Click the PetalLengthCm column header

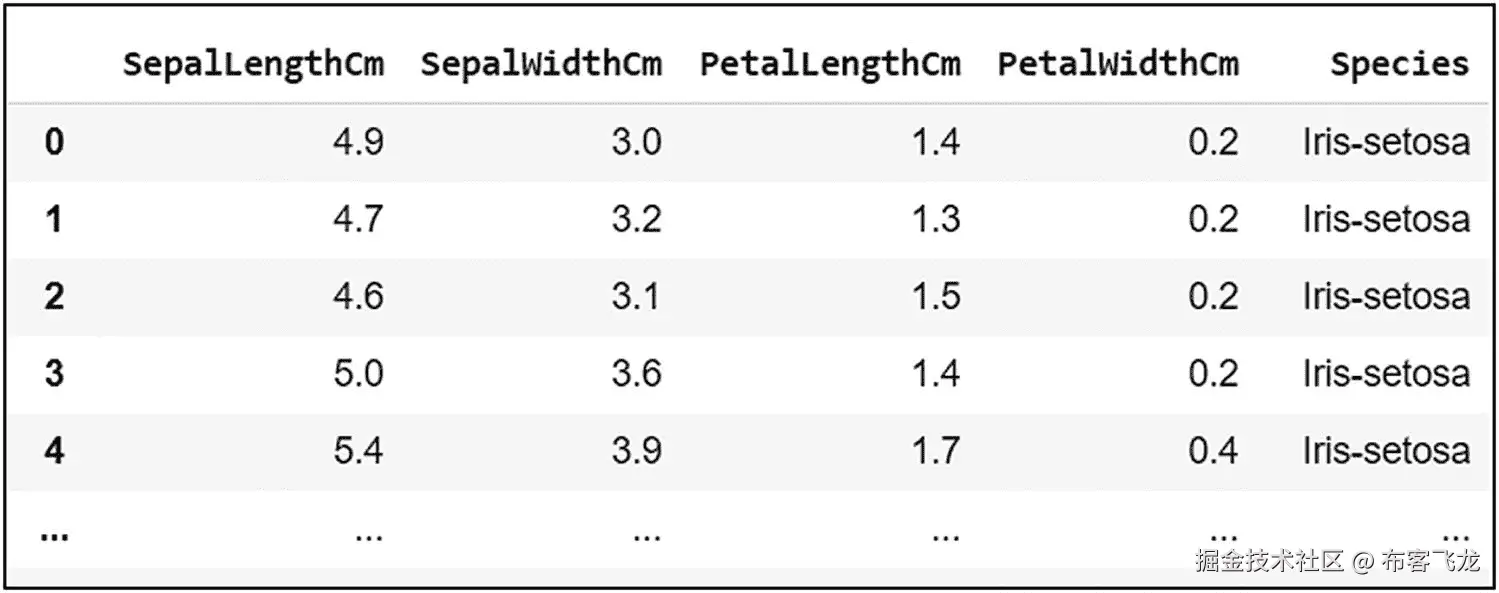(830, 64)
